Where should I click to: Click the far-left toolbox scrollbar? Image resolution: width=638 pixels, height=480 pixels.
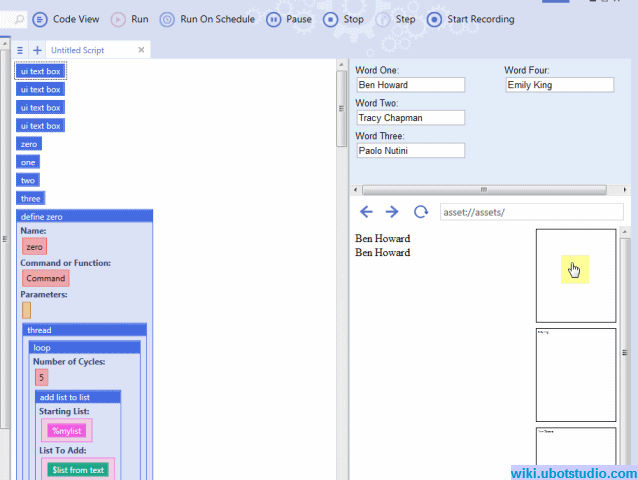(4, 239)
